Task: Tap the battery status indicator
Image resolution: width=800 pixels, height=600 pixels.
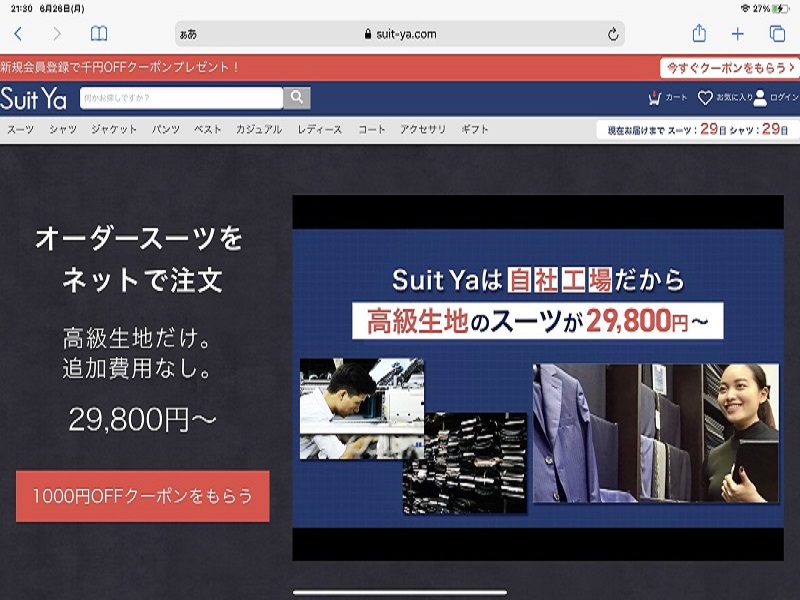Action: pos(780,9)
